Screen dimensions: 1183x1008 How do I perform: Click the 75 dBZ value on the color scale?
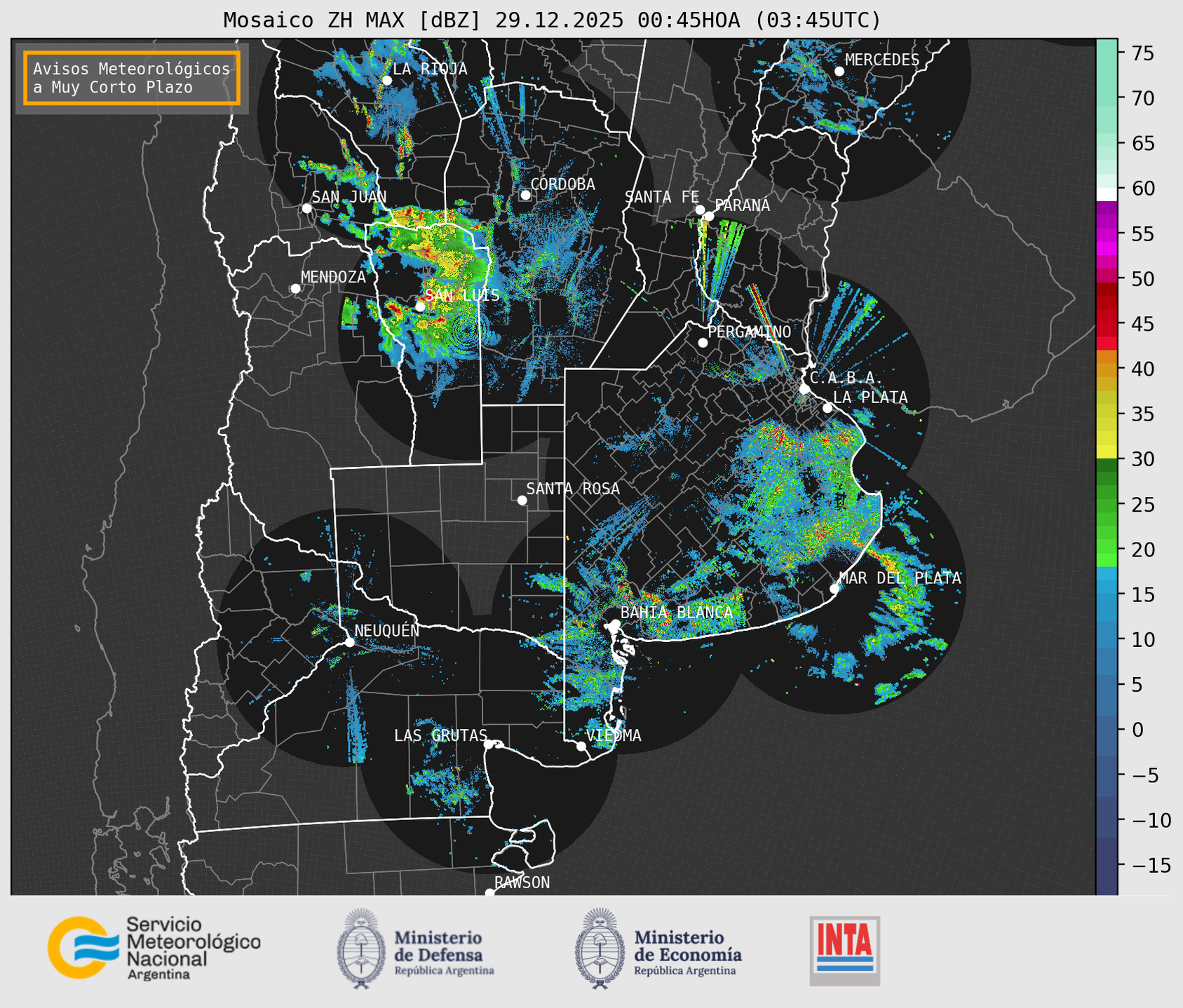point(1142,53)
